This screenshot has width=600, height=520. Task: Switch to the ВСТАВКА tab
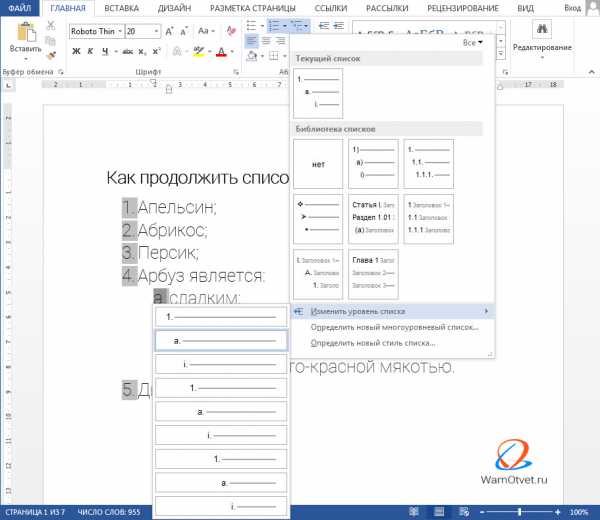point(121,8)
